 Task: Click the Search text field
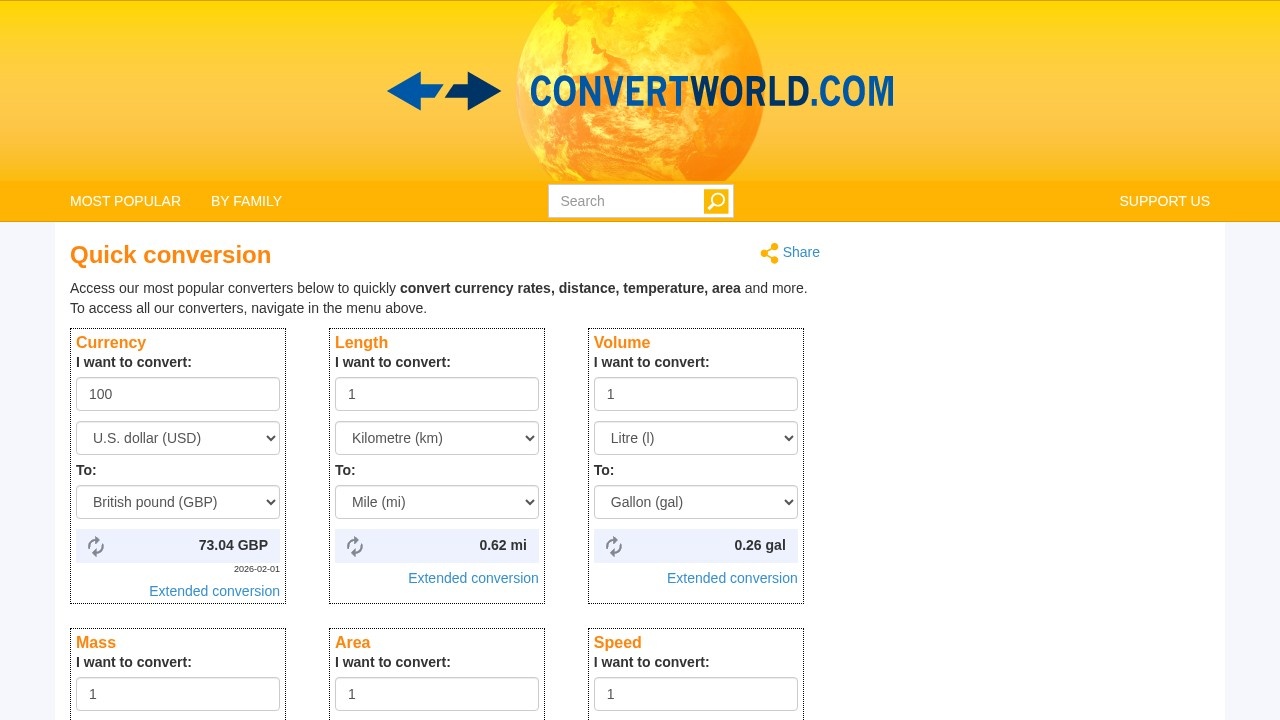(x=626, y=201)
